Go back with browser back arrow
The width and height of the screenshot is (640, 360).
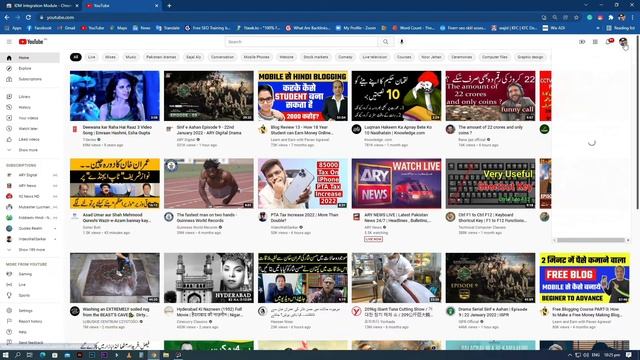[x=7, y=17]
